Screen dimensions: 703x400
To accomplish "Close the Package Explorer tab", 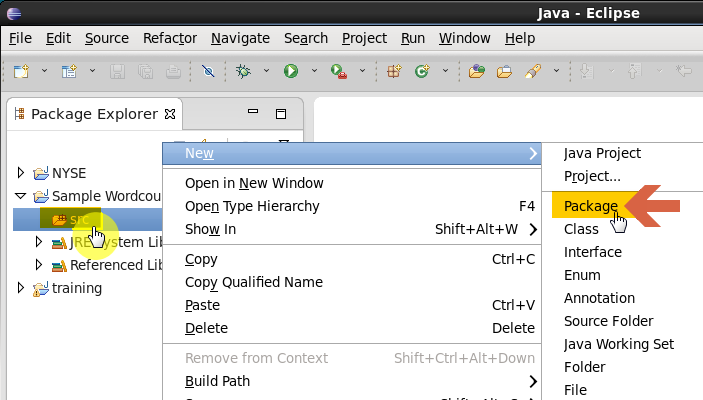I will (170, 114).
